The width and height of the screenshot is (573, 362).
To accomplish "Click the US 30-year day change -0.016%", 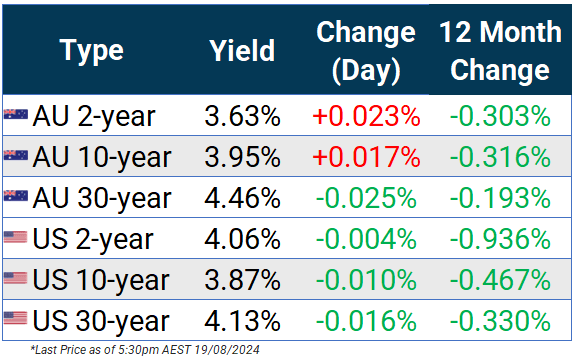I will tap(366, 321).
